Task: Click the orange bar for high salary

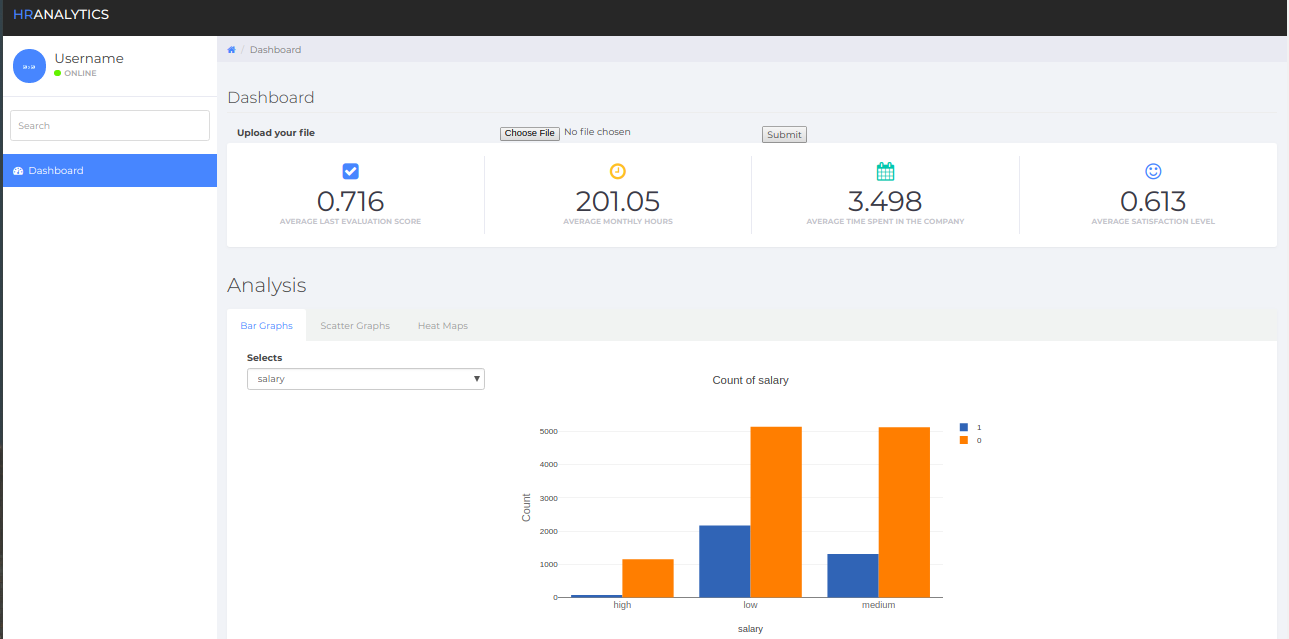Action: click(648, 578)
